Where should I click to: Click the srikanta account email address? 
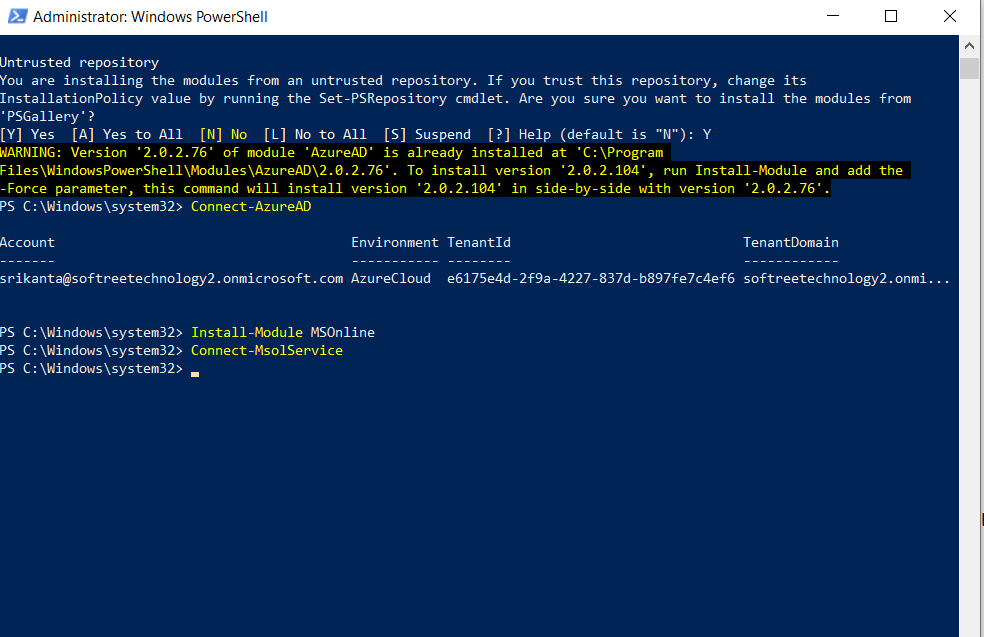[170, 278]
